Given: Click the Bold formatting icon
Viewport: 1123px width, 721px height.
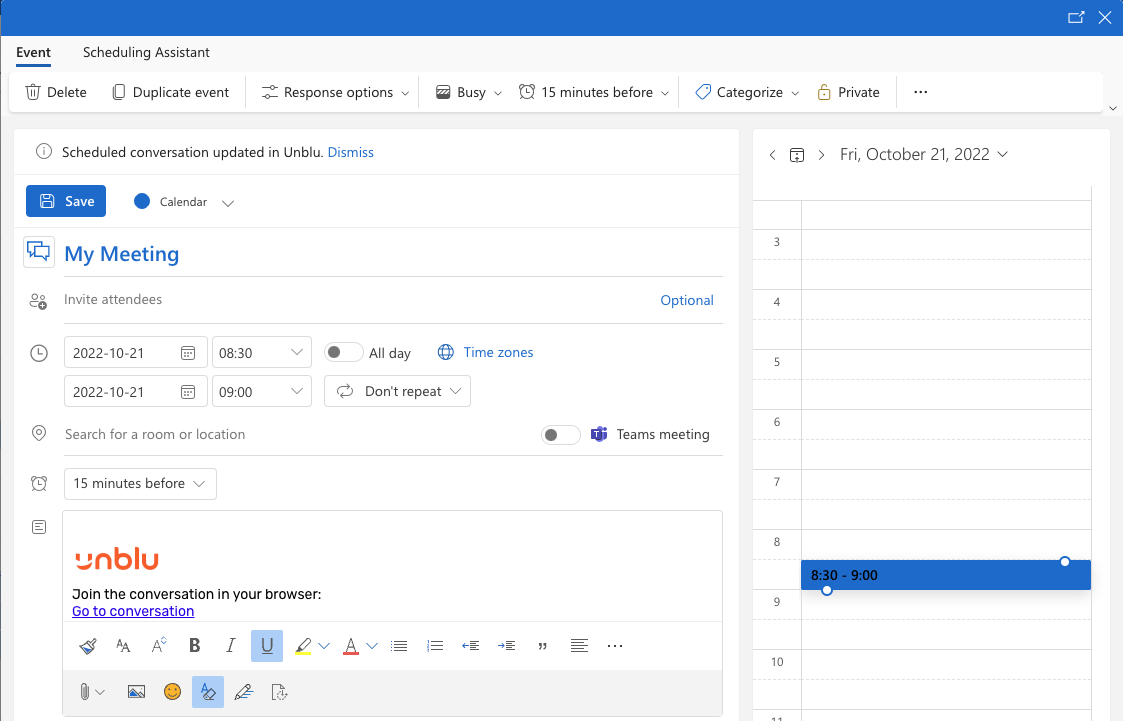Looking at the screenshot, I should [195, 646].
